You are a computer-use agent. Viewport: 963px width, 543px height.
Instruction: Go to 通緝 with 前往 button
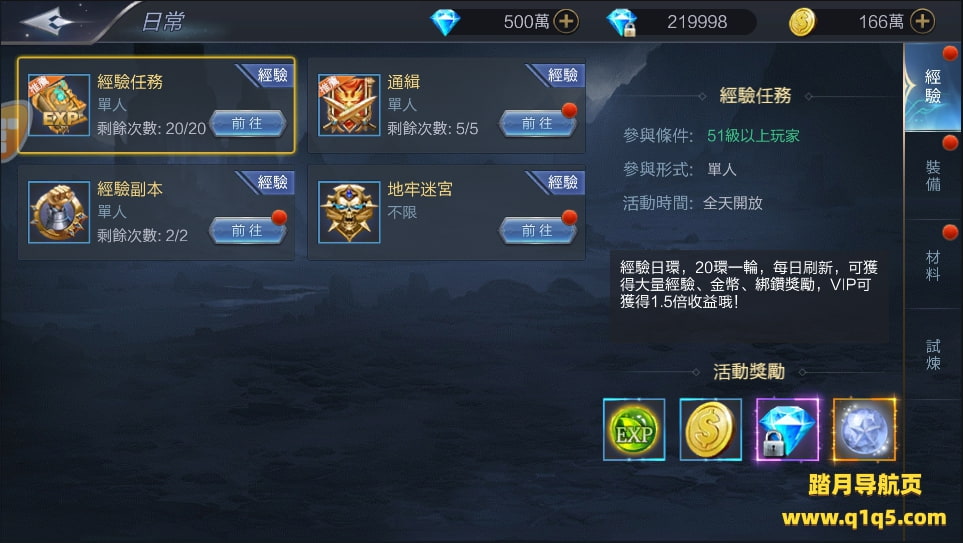538,123
